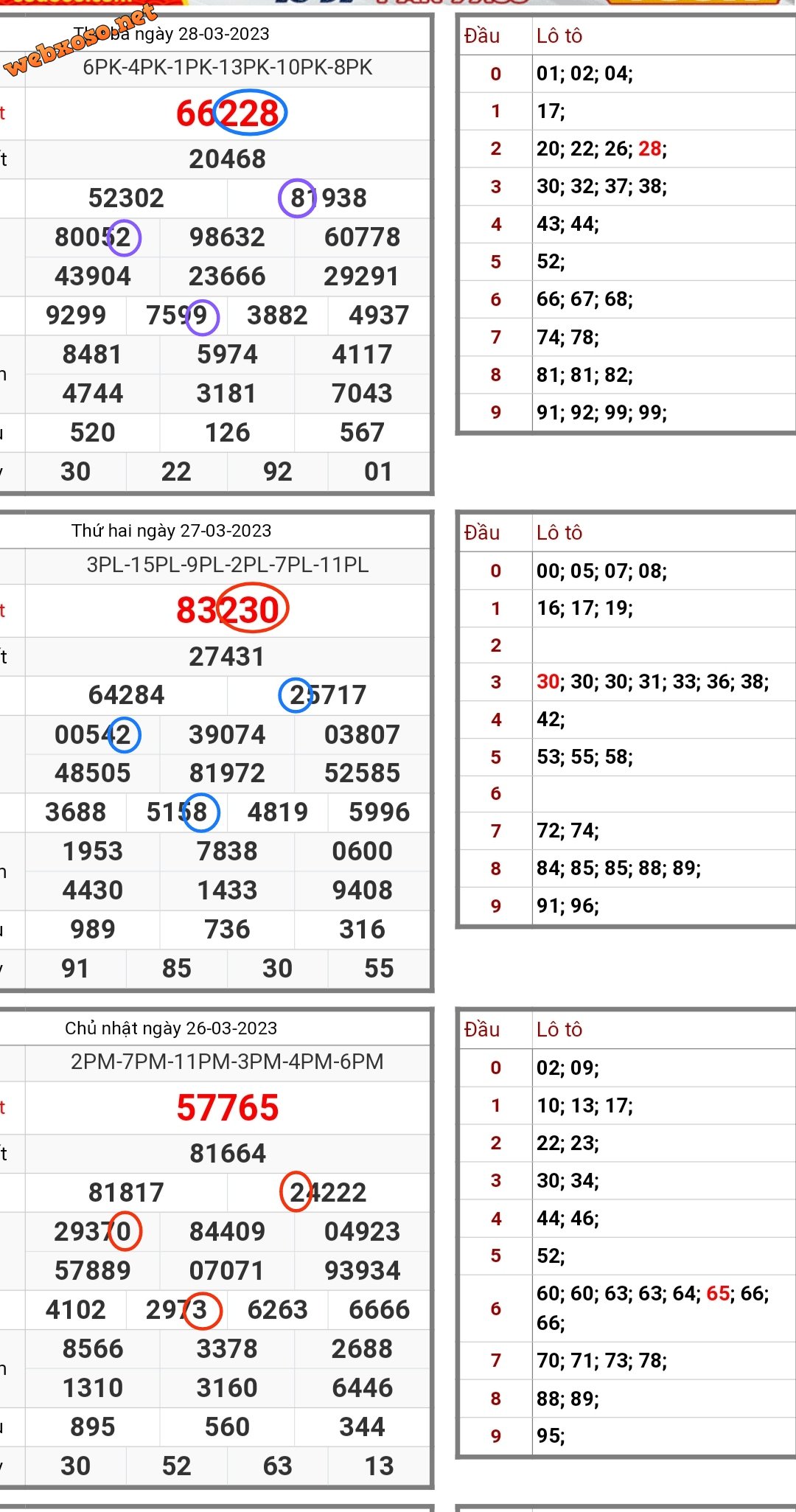
Task: Click the result number 23666
Action: click(227, 276)
